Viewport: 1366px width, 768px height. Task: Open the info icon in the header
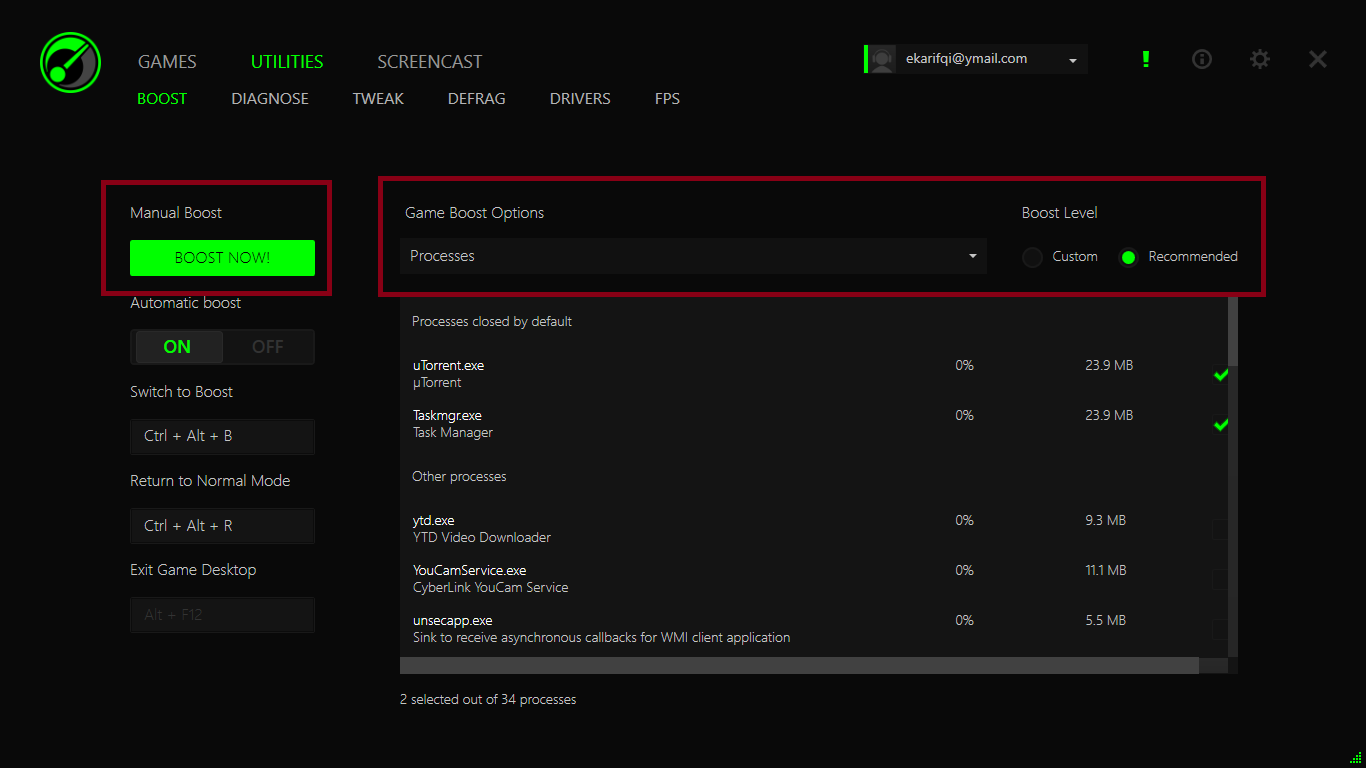1202,60
